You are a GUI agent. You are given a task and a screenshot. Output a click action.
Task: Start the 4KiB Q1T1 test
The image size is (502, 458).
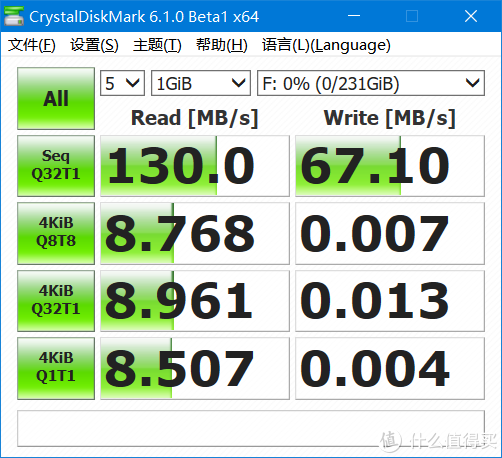pyautogui.click(x=56, y=368)
